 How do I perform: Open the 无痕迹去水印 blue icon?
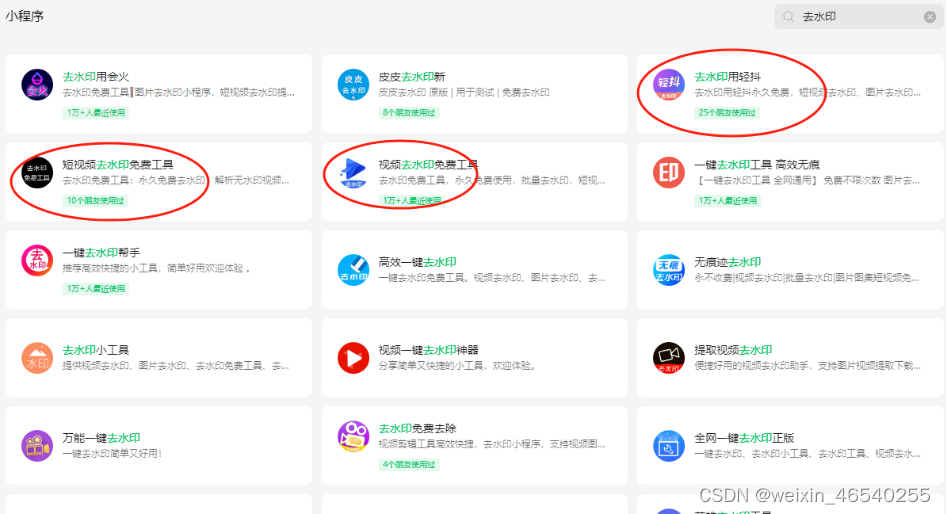point(668,270)
